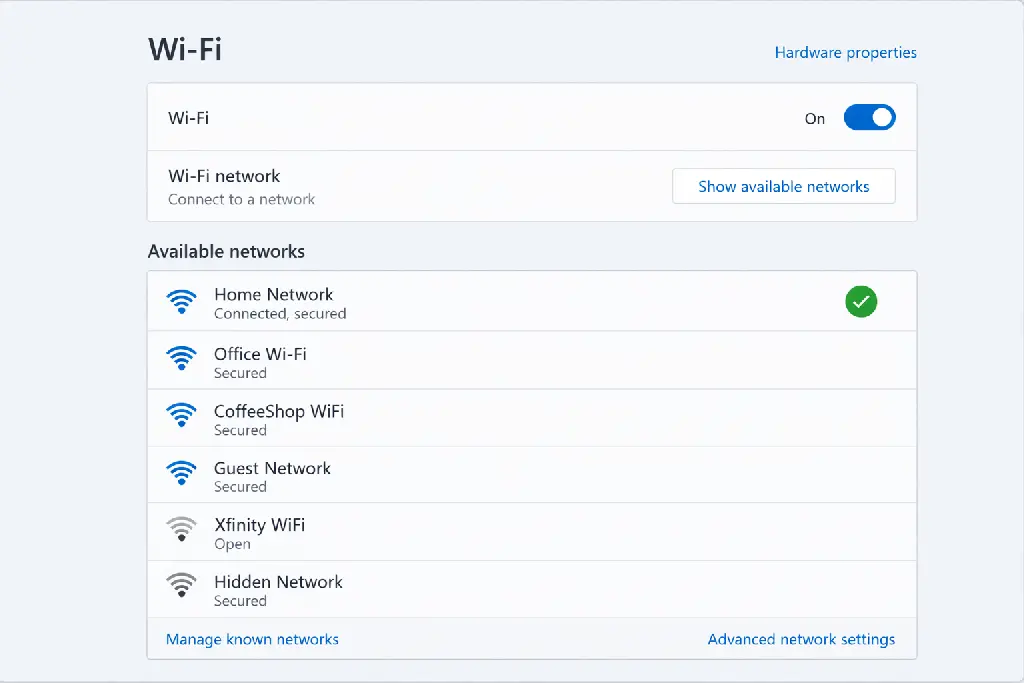Open Hardware properties

[845, 52]
